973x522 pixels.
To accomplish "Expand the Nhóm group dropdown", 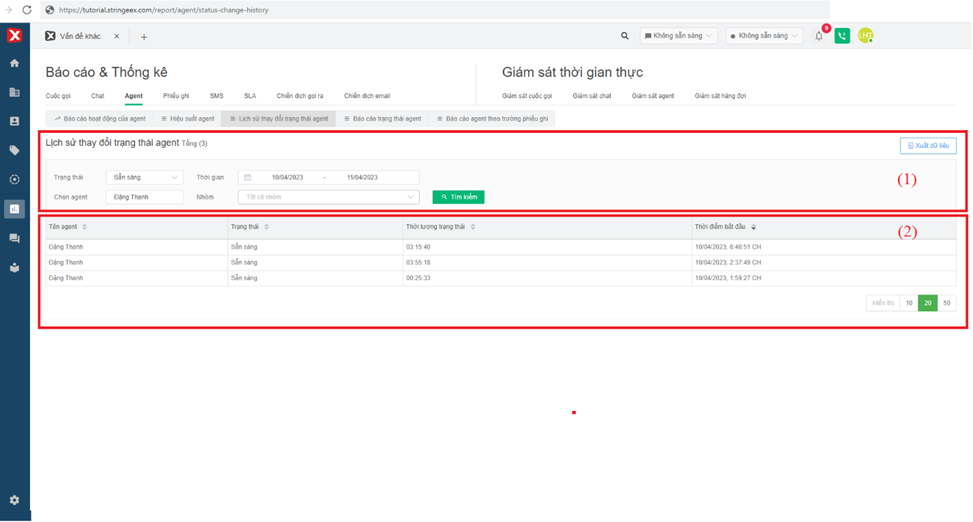I will pyautogui.click(x=328, y=197).
